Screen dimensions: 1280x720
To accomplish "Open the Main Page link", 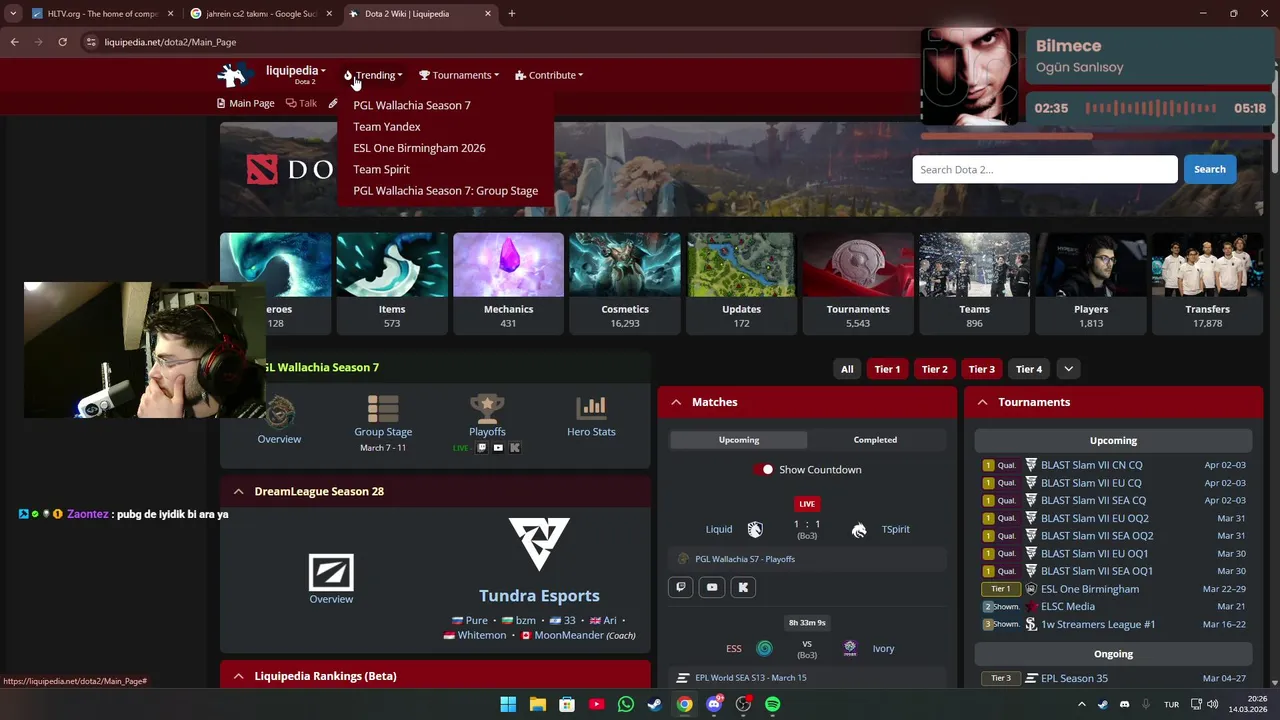I will point(246,103).
